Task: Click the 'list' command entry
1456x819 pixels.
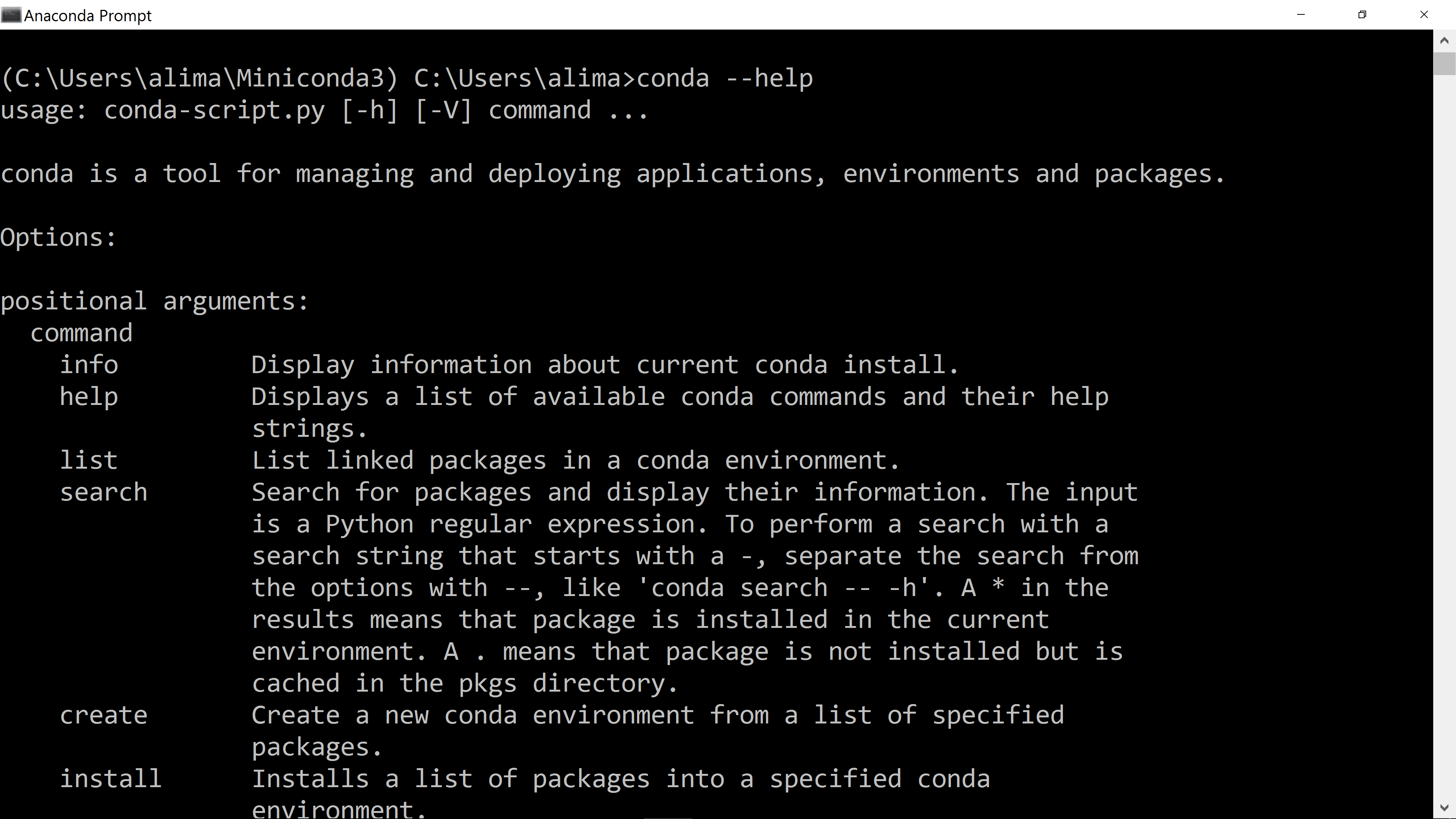Action: tap(89, 460)
